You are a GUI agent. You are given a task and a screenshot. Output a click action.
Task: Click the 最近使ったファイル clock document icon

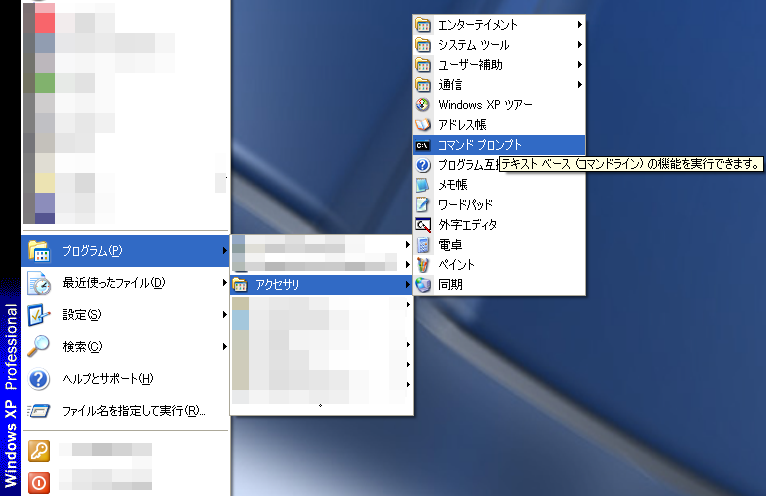tap(39, 283)
